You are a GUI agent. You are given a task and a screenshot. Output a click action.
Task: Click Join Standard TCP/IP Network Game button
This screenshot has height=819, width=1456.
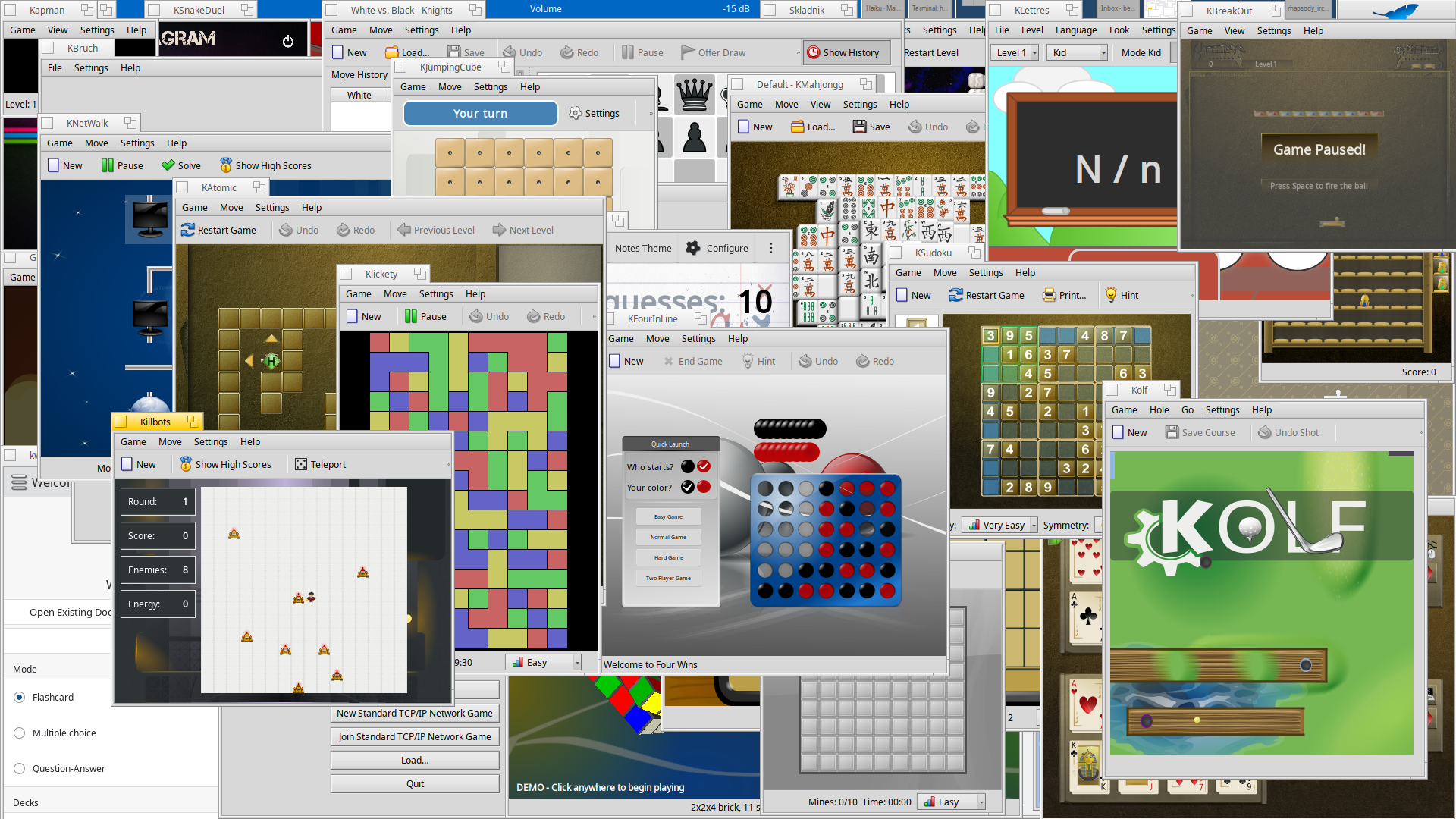[x=415, y=736]
